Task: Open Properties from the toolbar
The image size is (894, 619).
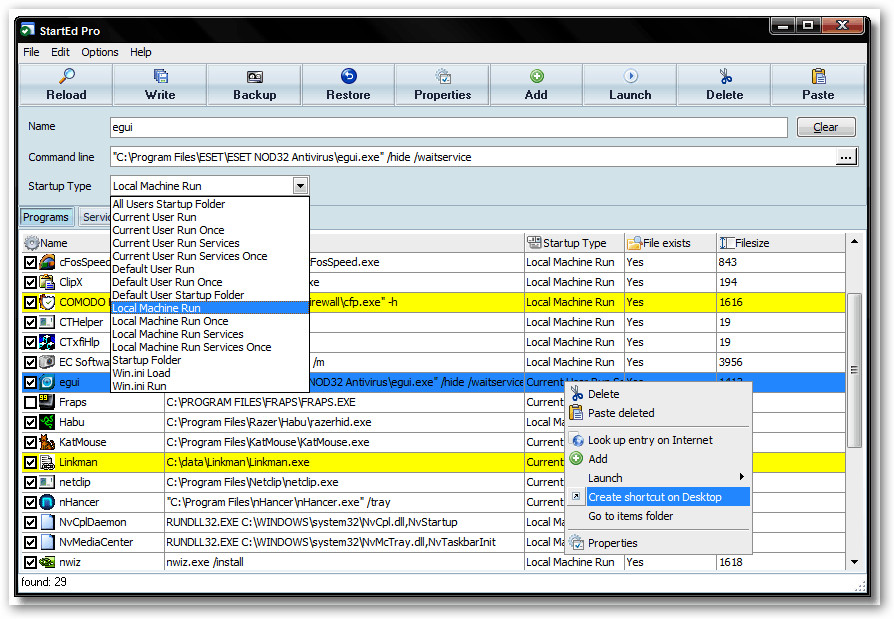Action: (x=442, y=85)
